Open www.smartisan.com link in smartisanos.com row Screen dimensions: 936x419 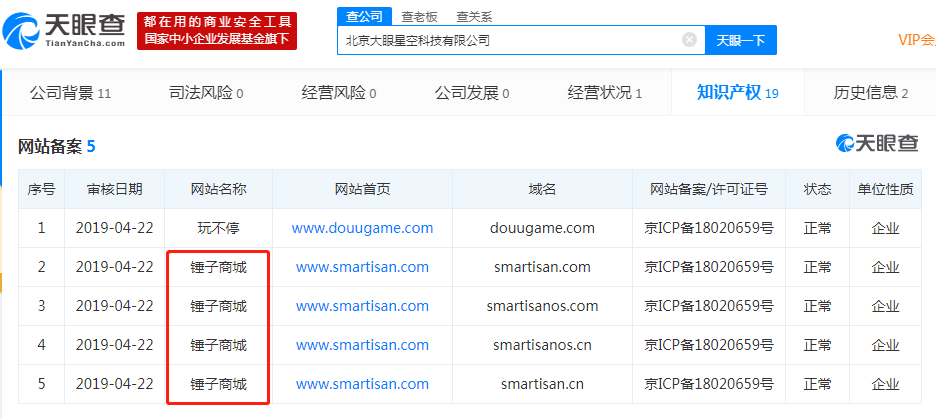click(x=362, y=306)
